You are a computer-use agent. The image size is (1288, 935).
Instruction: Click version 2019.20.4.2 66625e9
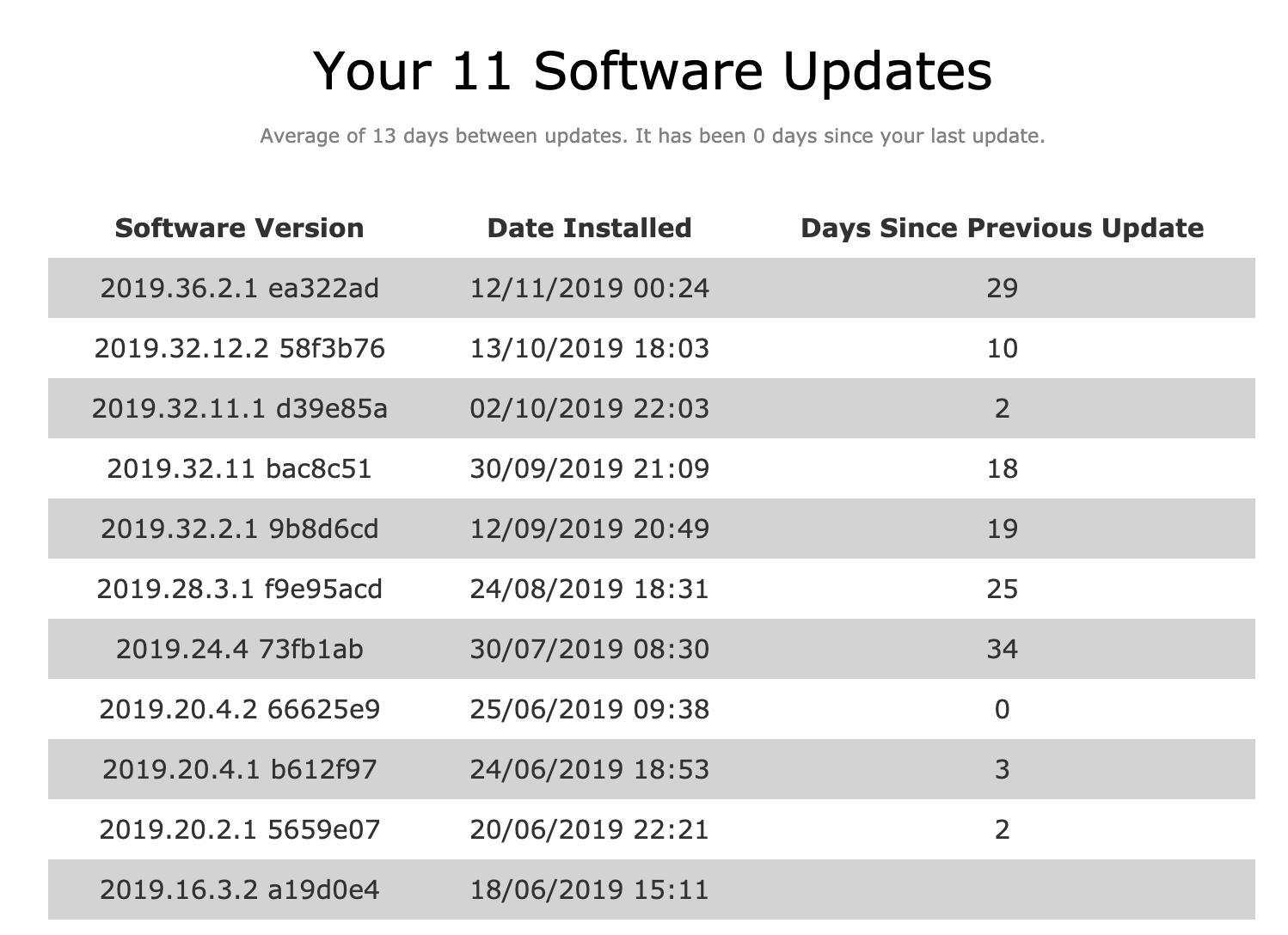[239, 709]
